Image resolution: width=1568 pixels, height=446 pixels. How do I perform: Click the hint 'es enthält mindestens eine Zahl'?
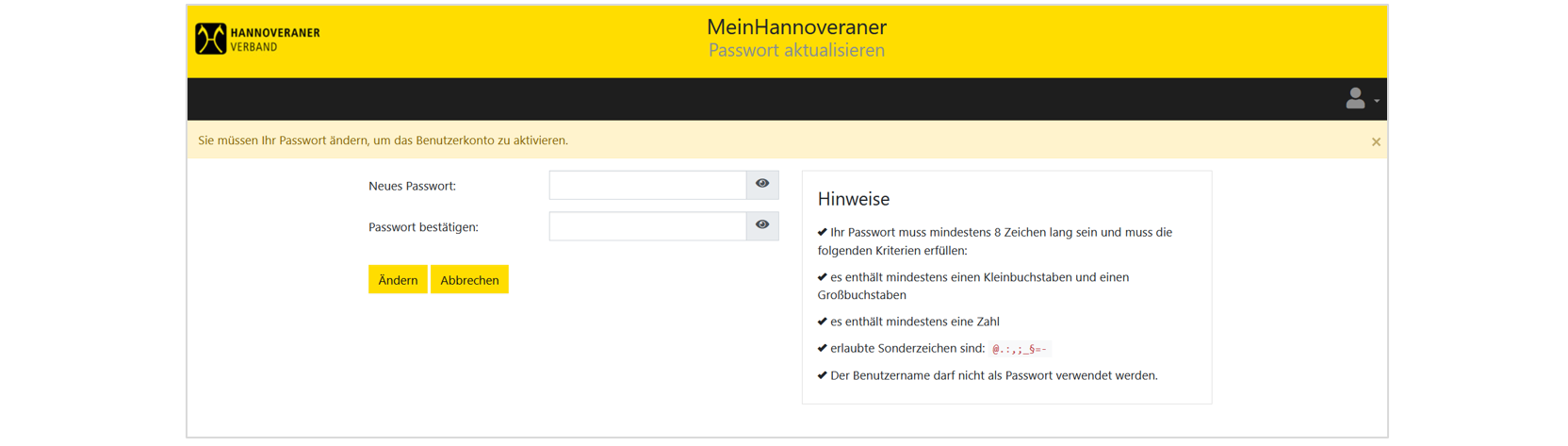908,322
